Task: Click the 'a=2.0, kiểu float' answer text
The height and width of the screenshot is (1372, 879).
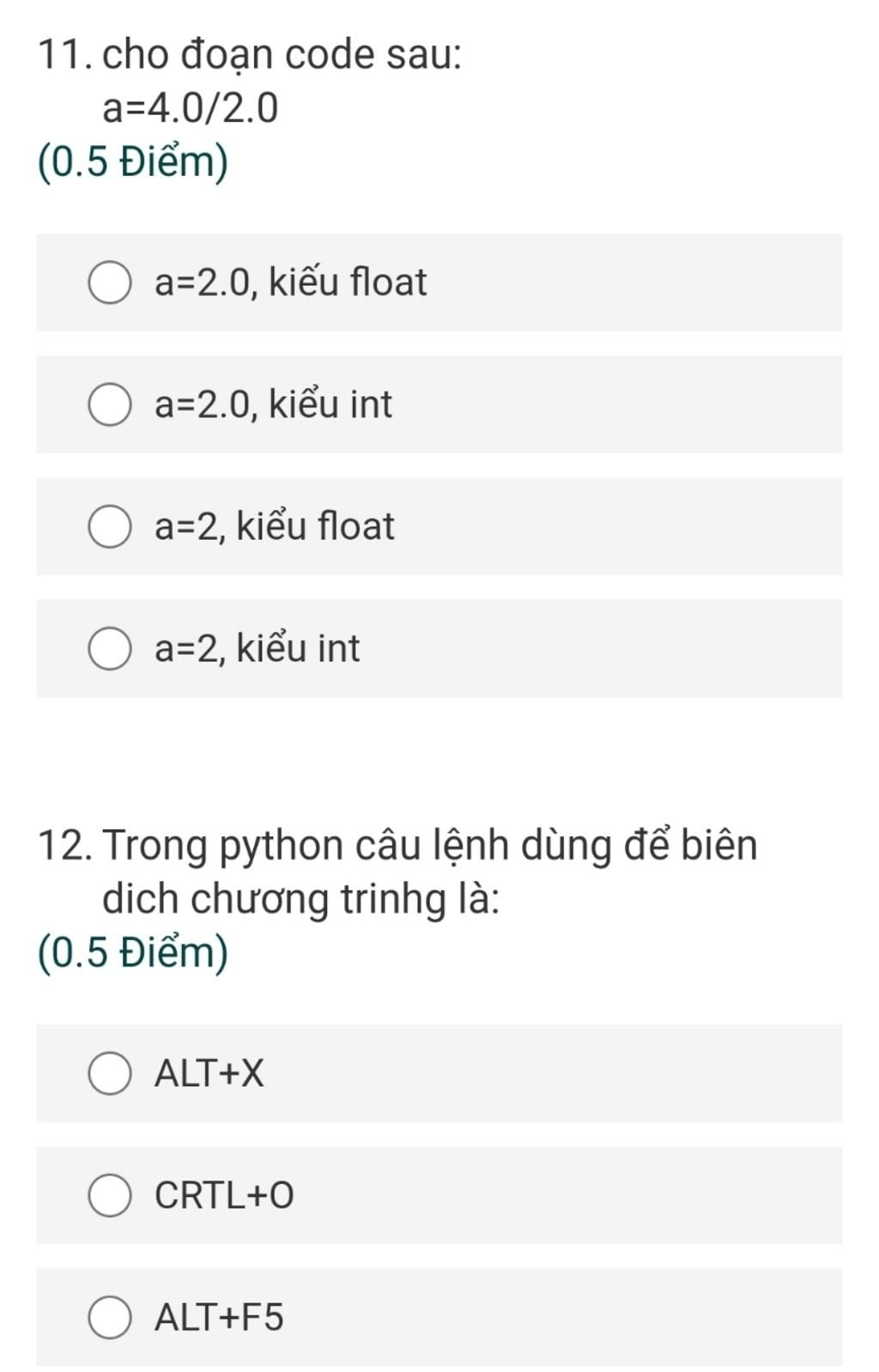Action: point(290,282)
